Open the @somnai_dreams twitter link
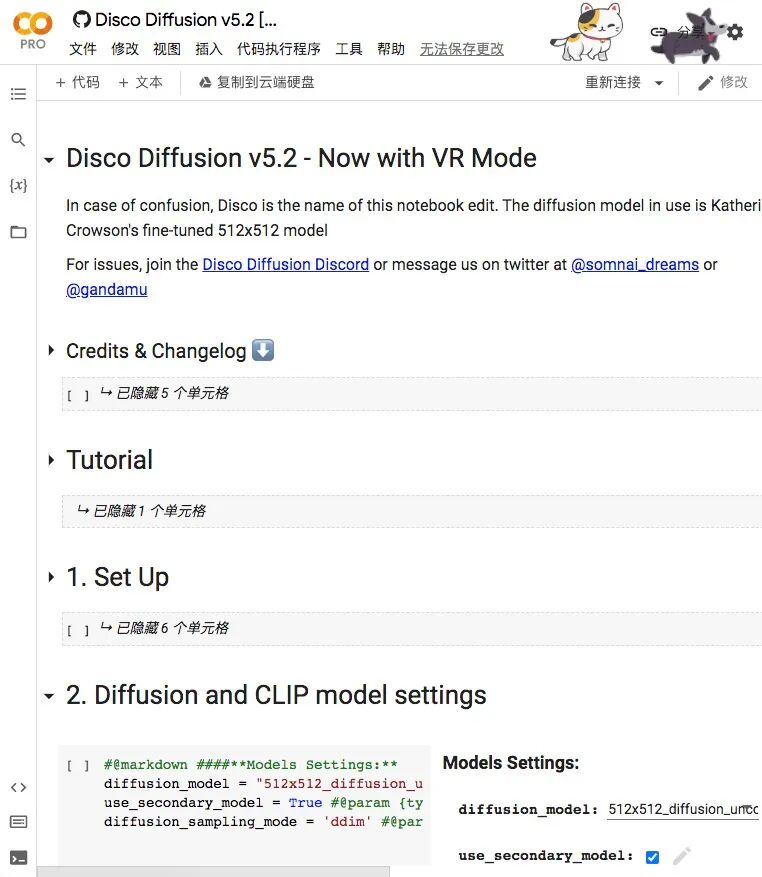The image size is (762, 877). point(635,264)
